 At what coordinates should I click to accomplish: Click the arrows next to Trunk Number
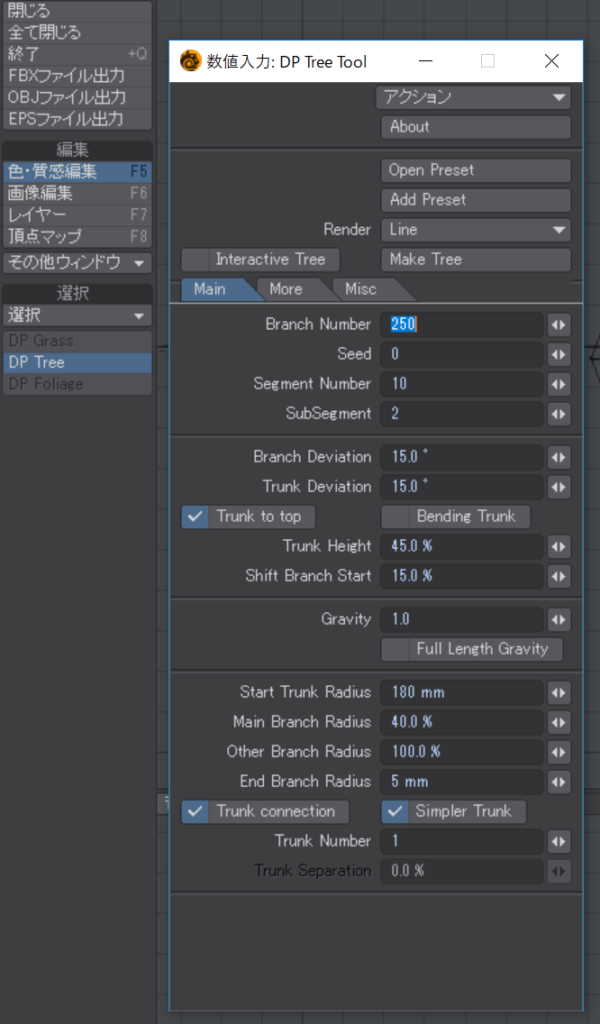[x=559, y=841]
